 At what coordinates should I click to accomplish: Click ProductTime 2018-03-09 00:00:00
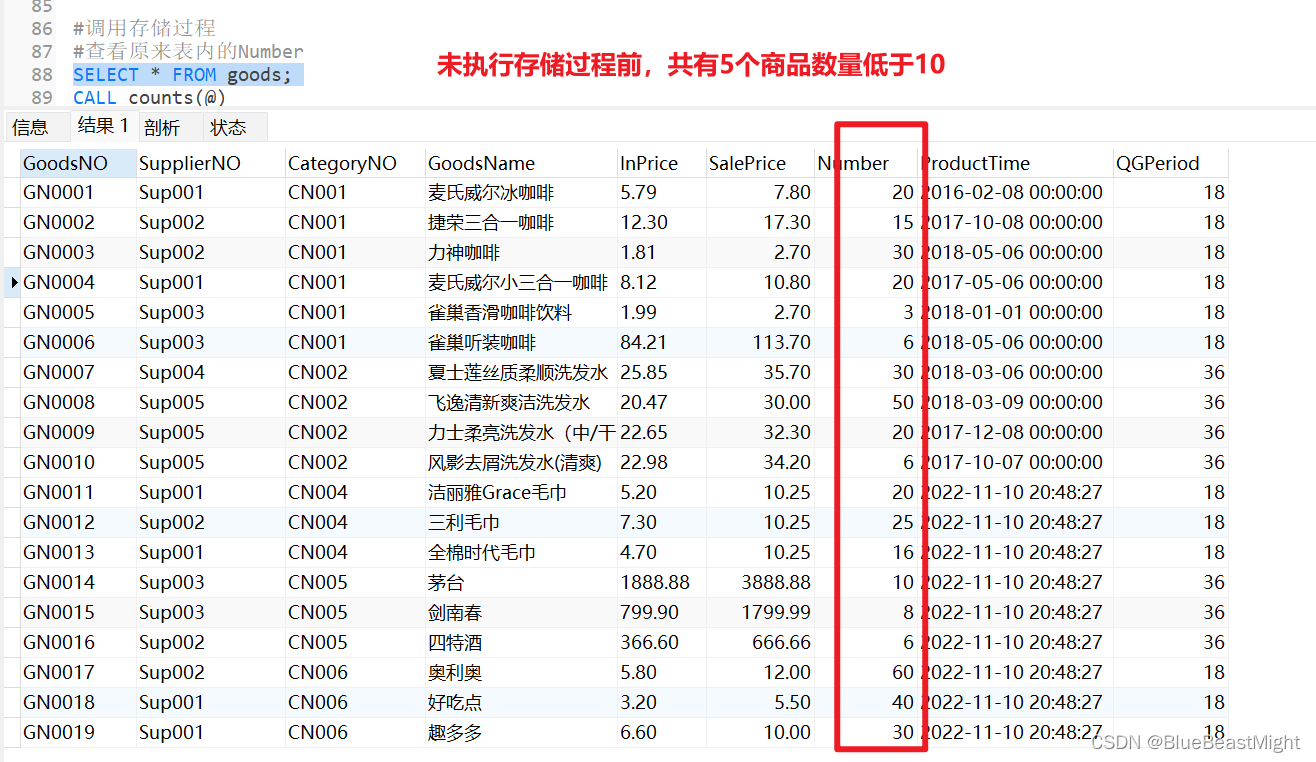(x=1012, y=402)
